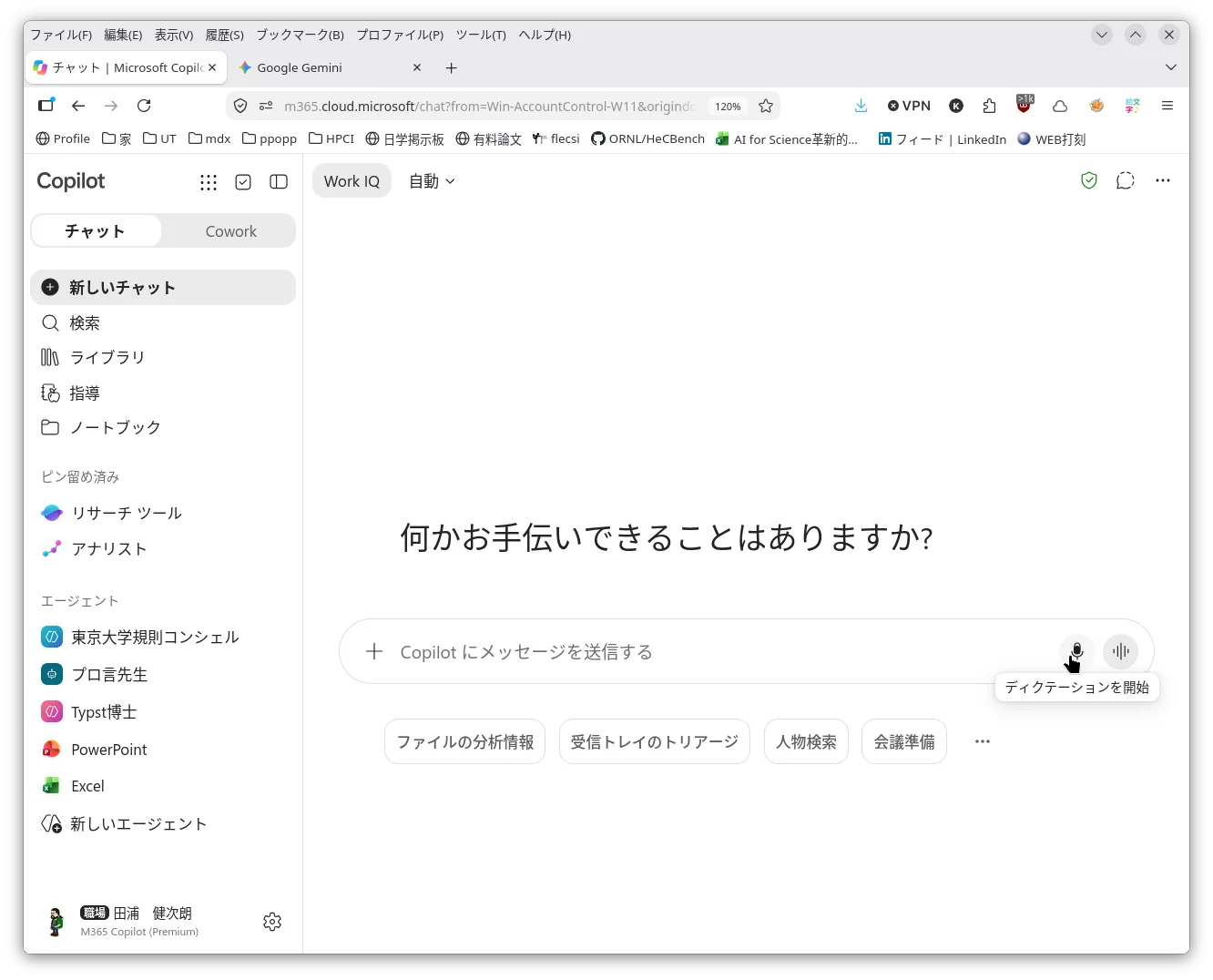Click the VPN toolbar button
This screenshot has width=1213, height=980.
tap(909, 106)
